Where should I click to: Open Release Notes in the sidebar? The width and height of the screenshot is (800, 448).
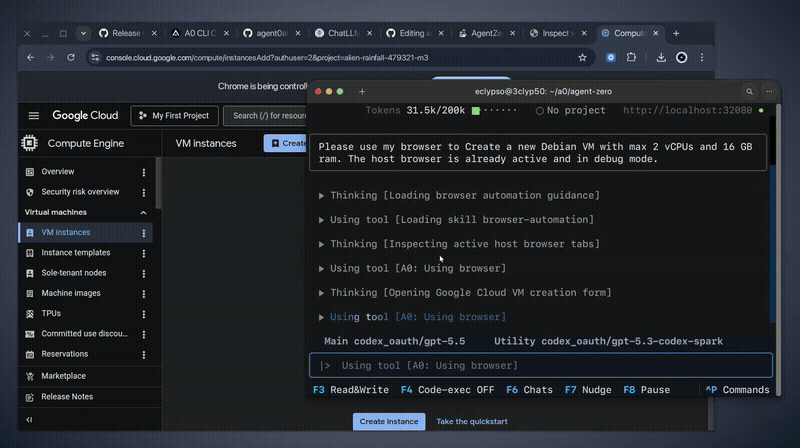pos(67,396)
